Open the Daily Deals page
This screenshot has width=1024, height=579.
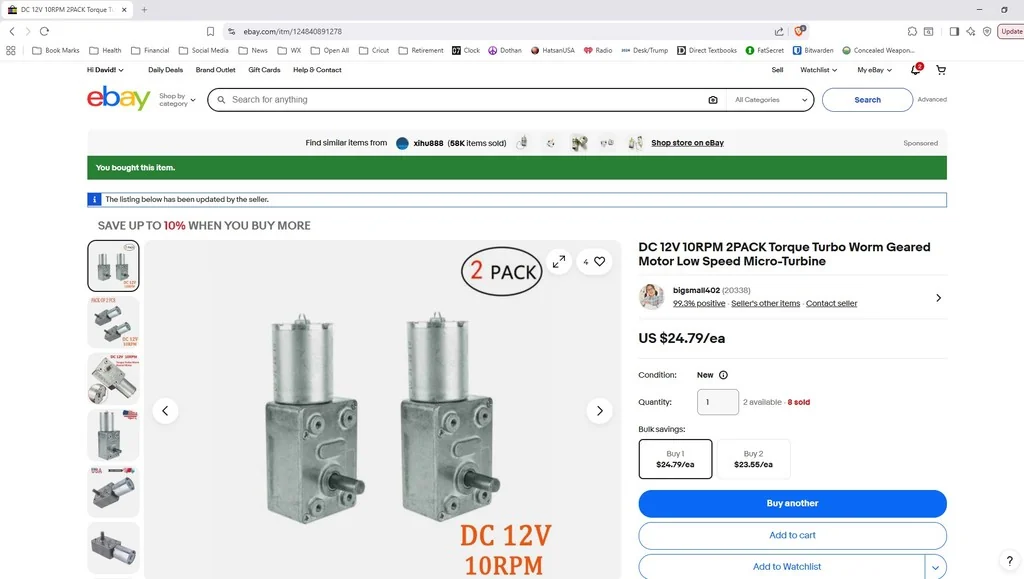coord(165,70)
